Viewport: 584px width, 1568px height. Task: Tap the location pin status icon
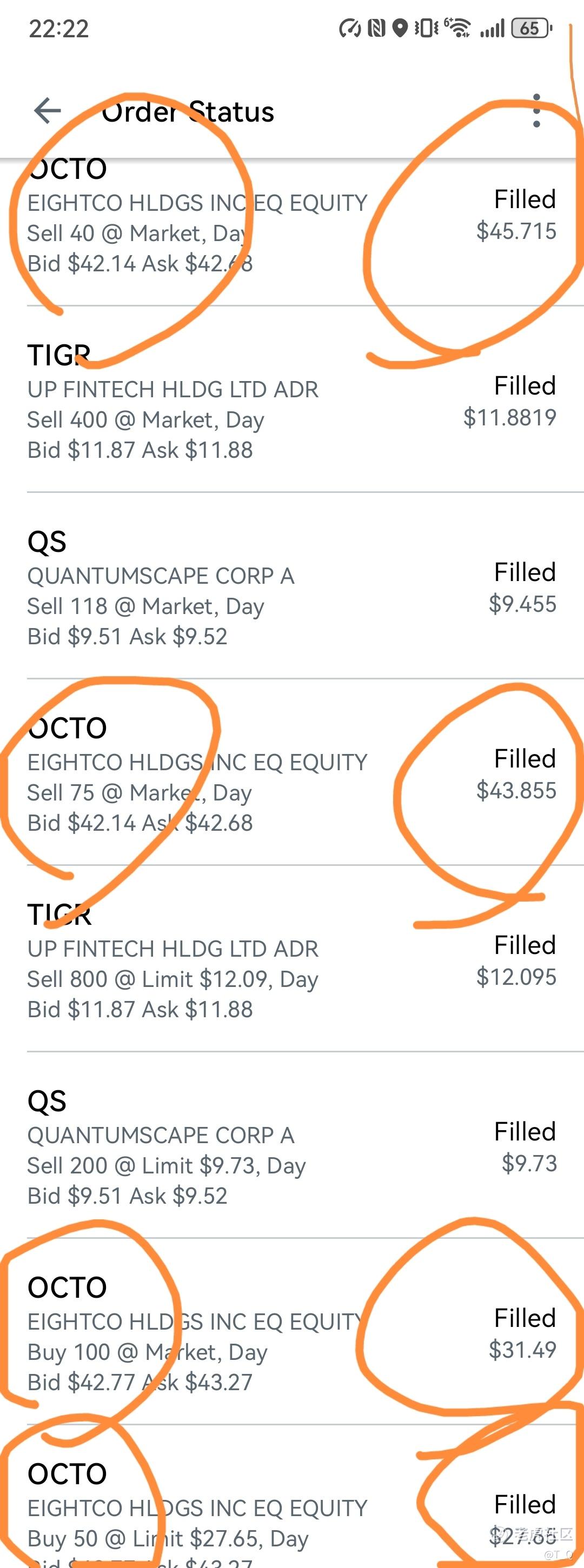click(400, 28)
